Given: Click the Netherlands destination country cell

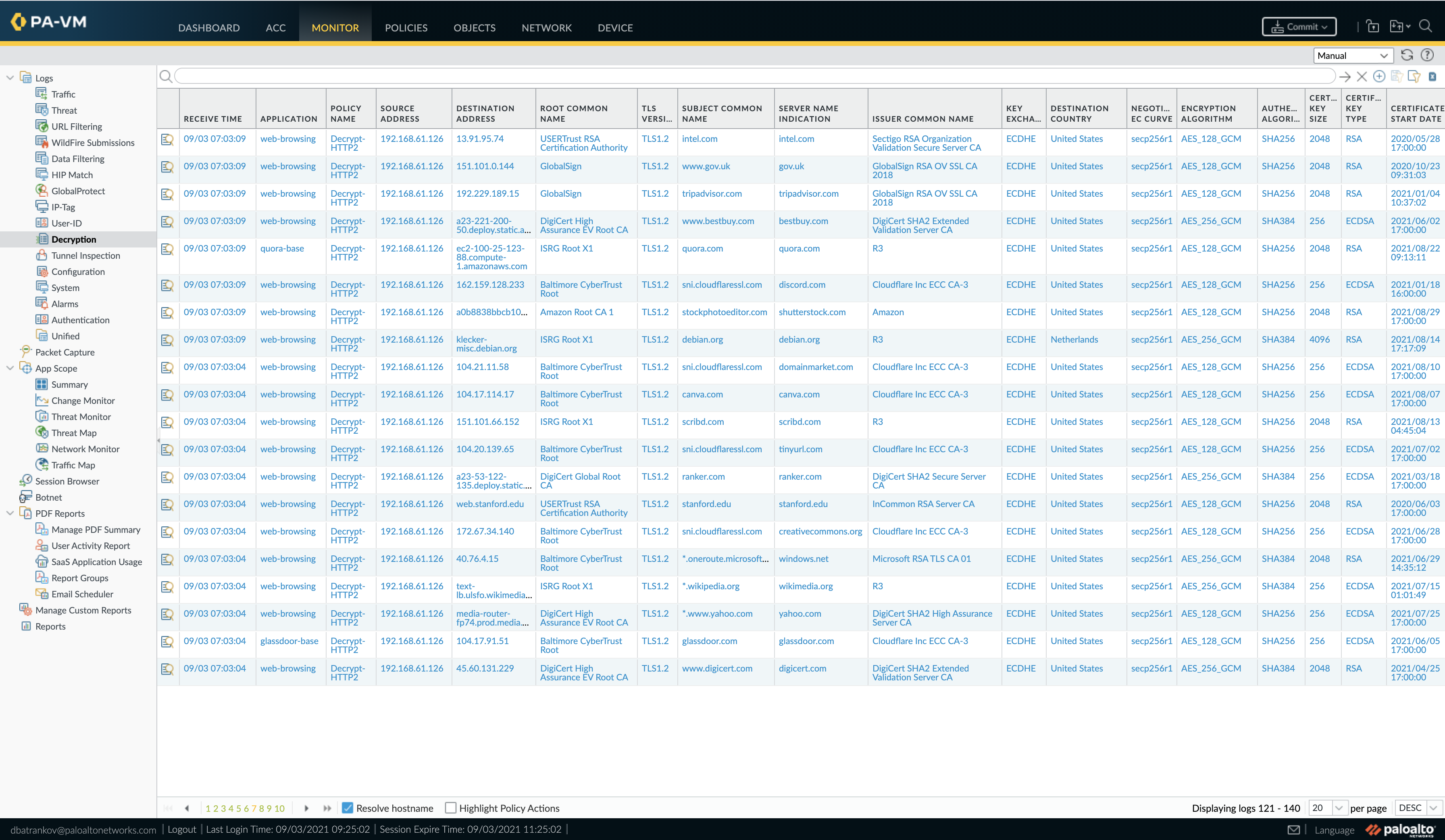Looking at the screenshot, I should (1074, 339).
